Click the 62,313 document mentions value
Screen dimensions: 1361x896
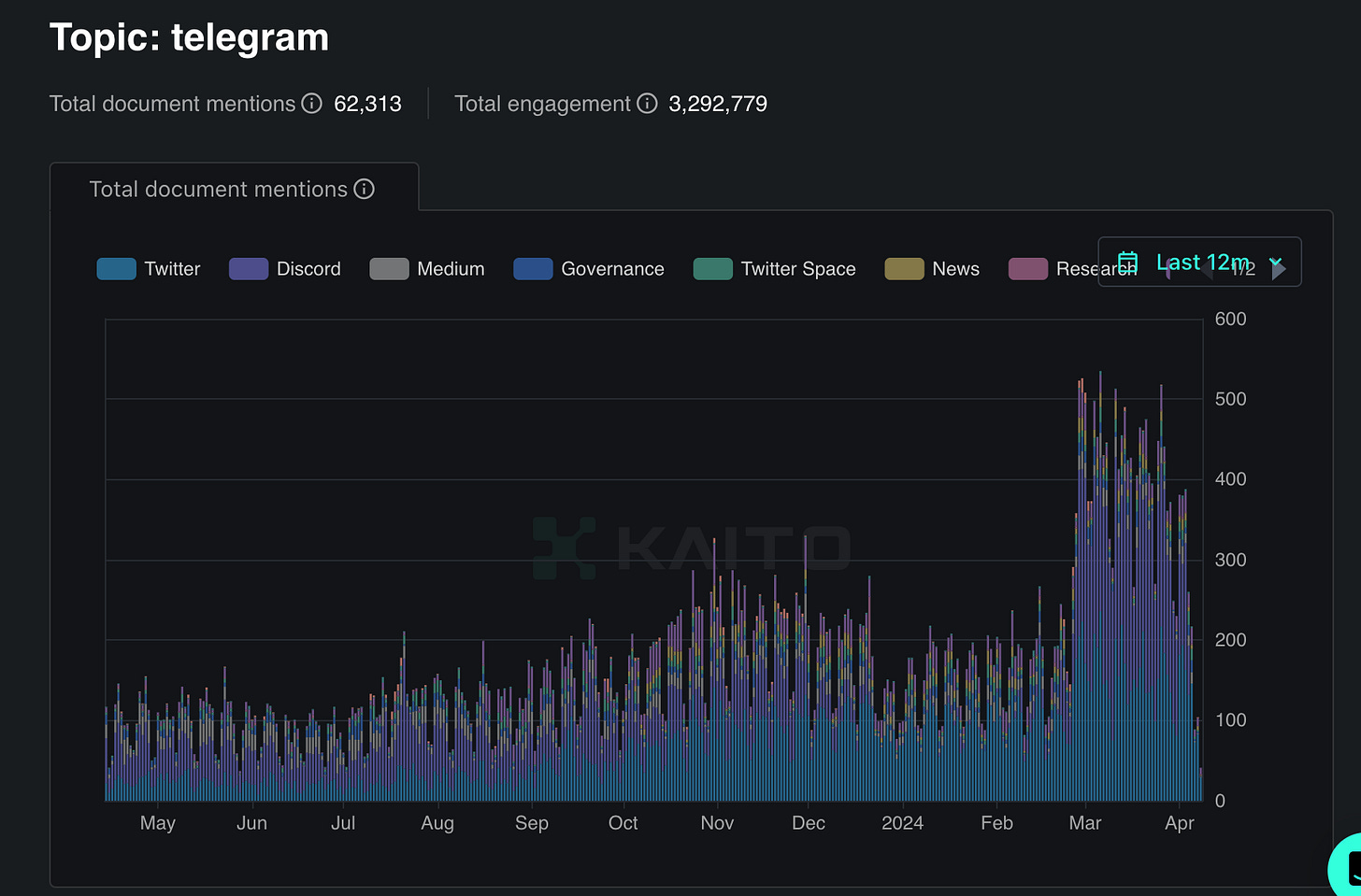pos(367,104)
